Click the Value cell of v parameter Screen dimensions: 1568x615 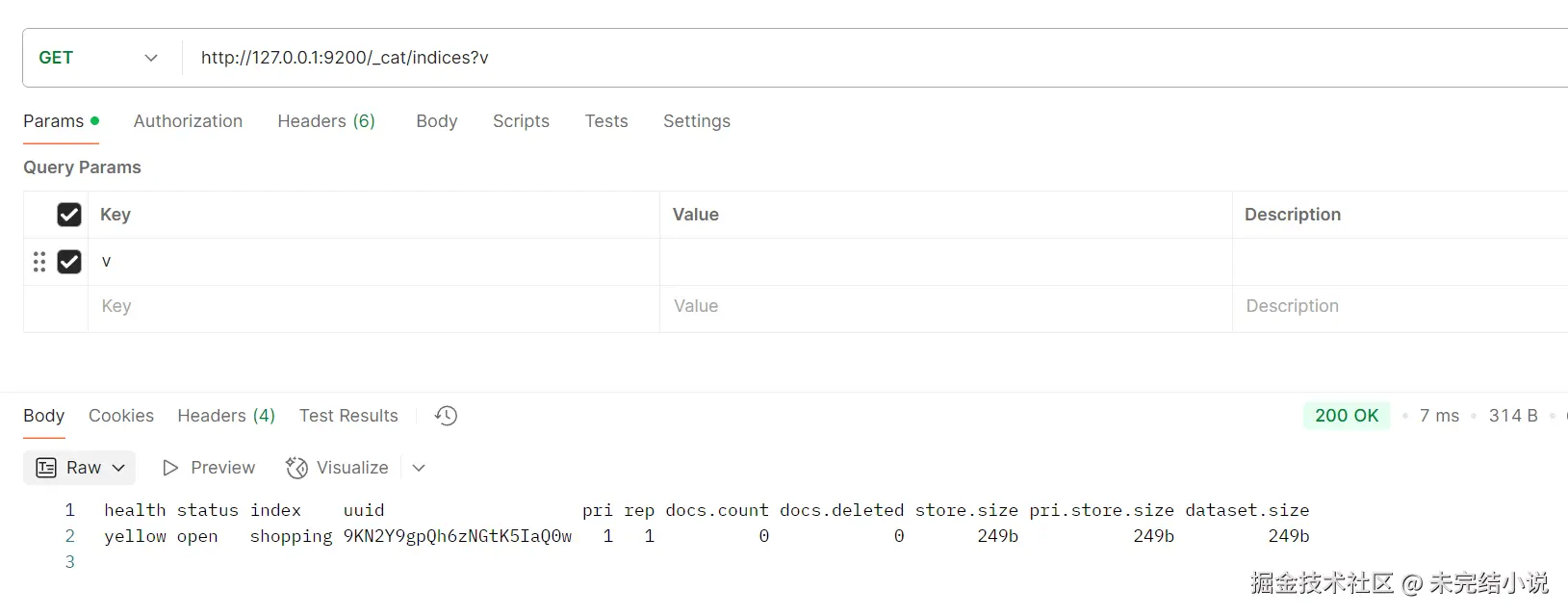point(945,262)
